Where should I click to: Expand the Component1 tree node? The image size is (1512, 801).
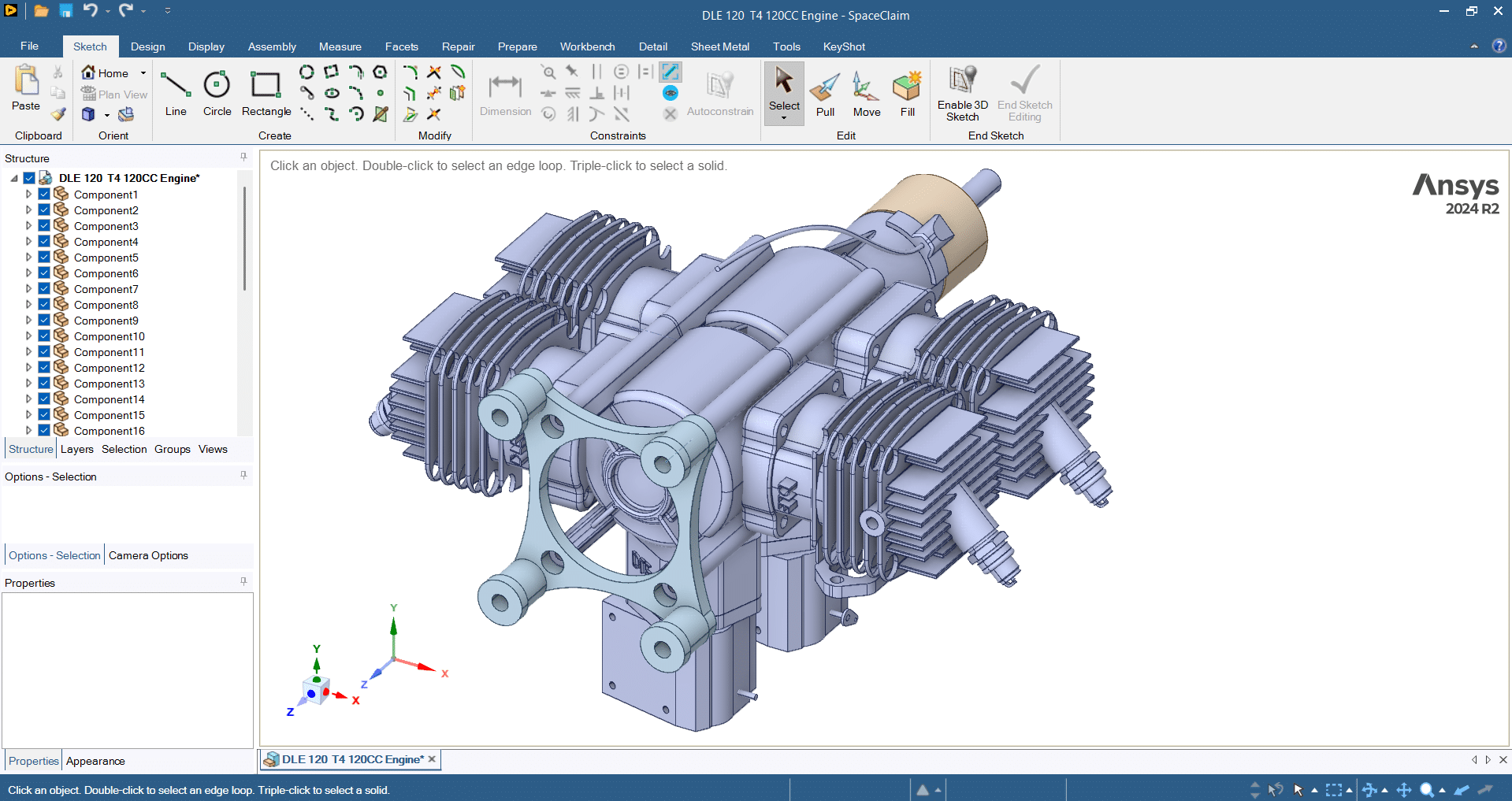(x=29, y=195)
